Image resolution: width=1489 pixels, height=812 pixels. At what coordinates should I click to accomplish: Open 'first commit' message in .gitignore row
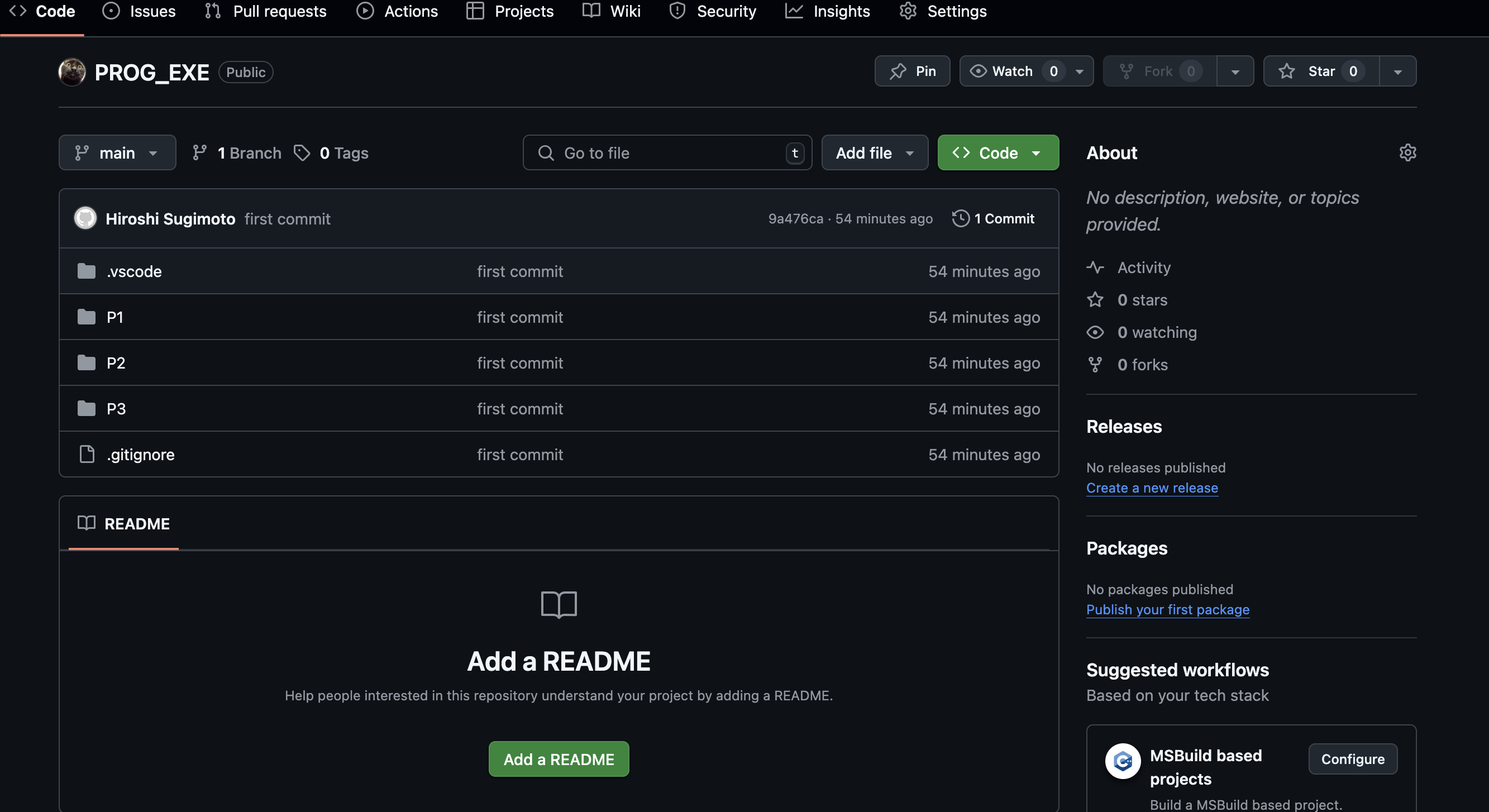(x=519, y=454)
